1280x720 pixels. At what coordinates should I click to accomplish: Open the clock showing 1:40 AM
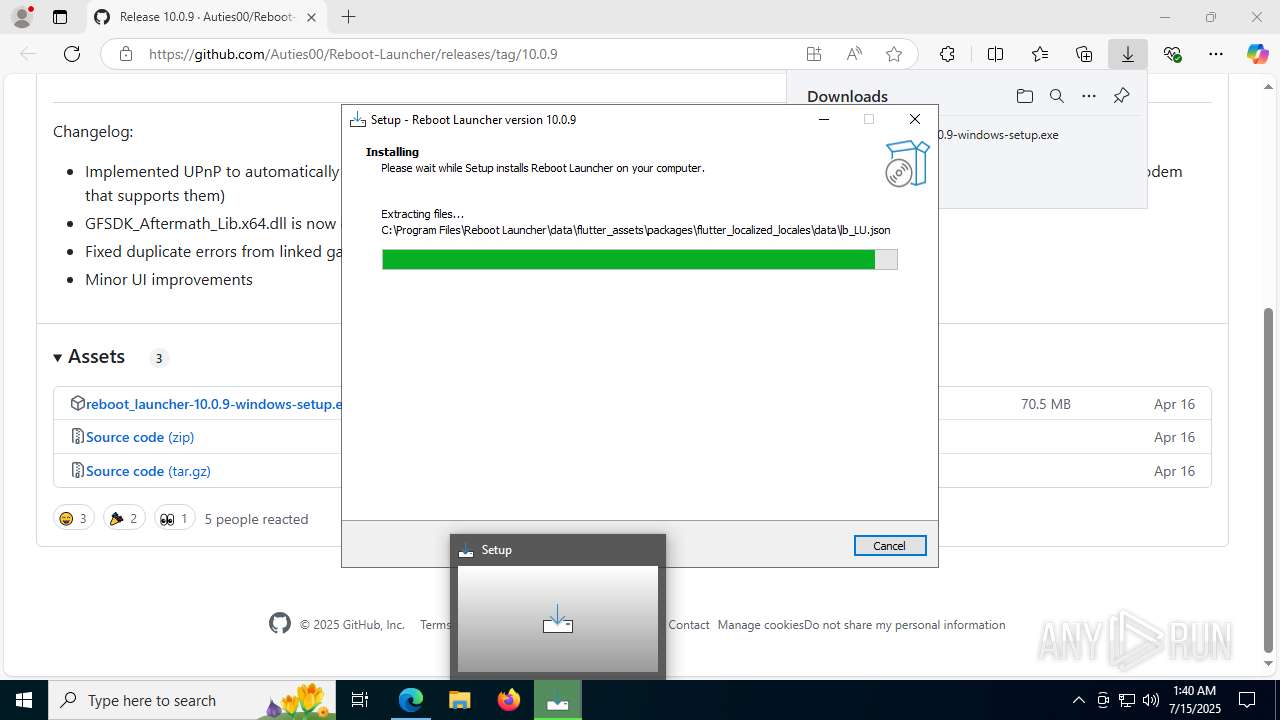1194,699
